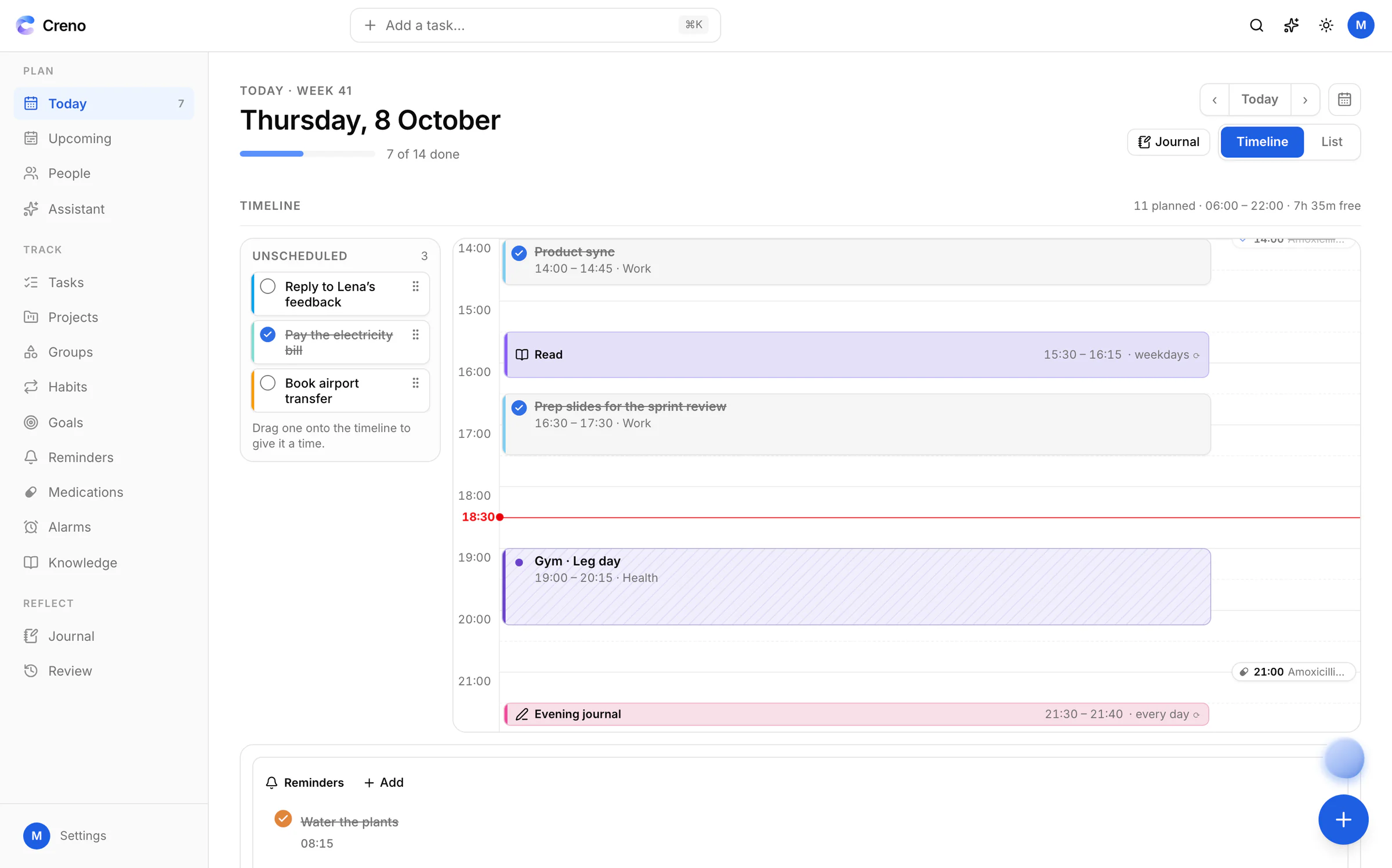Screen dimensions: 1392x868
Task: Open Upcoming in the sidebar
Action: 104,139
